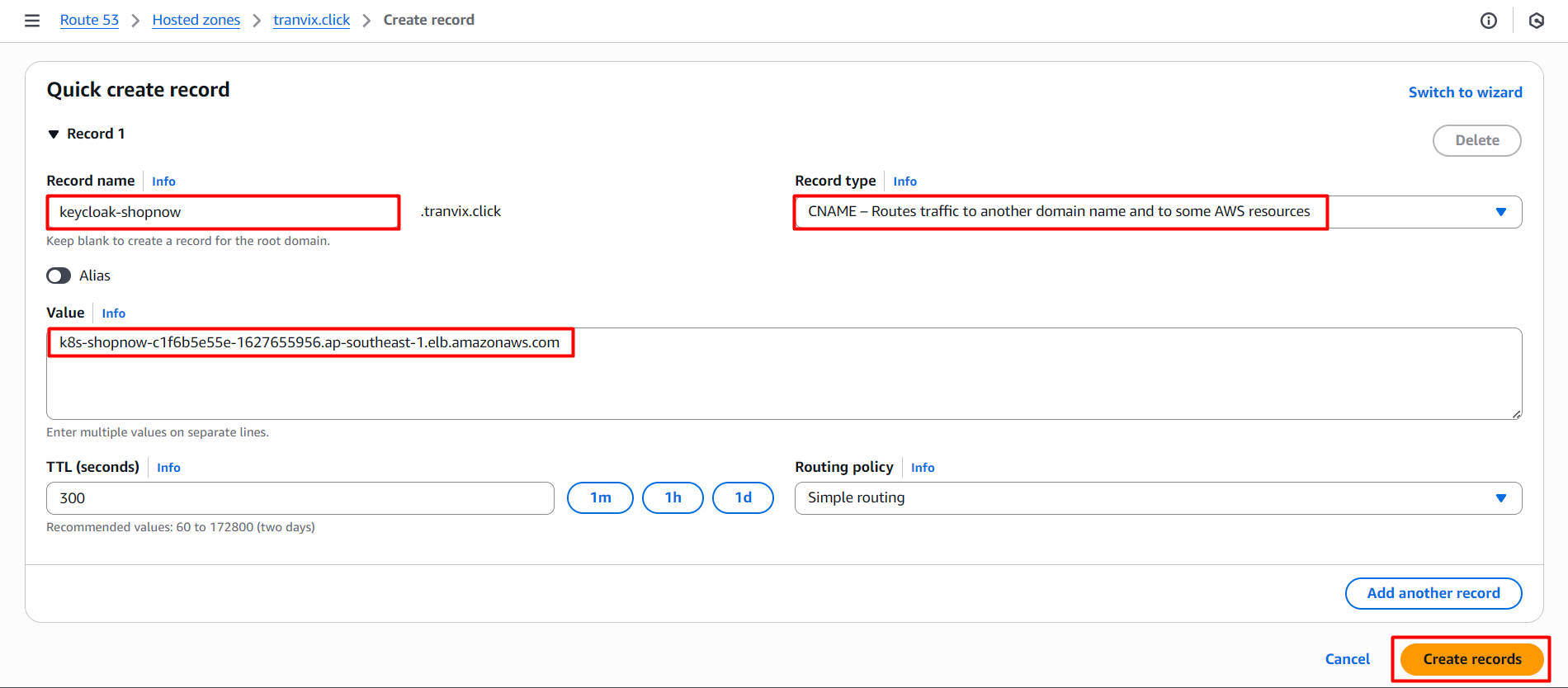1568x688 pixels.
Task: Go to Route 53 breadcrumb
Action: pos(89,20)
